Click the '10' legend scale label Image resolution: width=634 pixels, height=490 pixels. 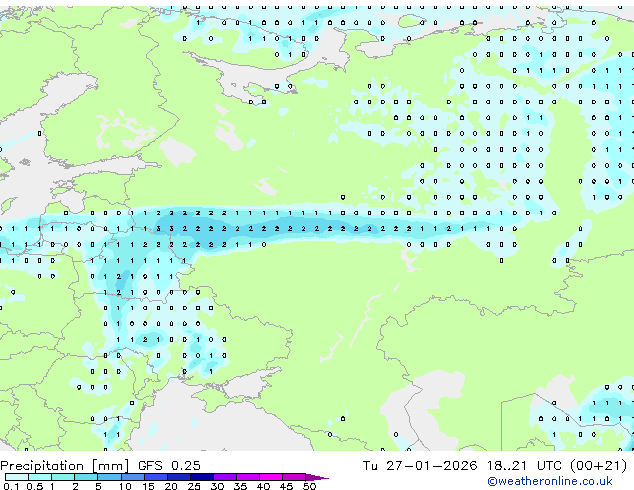click(125, 486)
